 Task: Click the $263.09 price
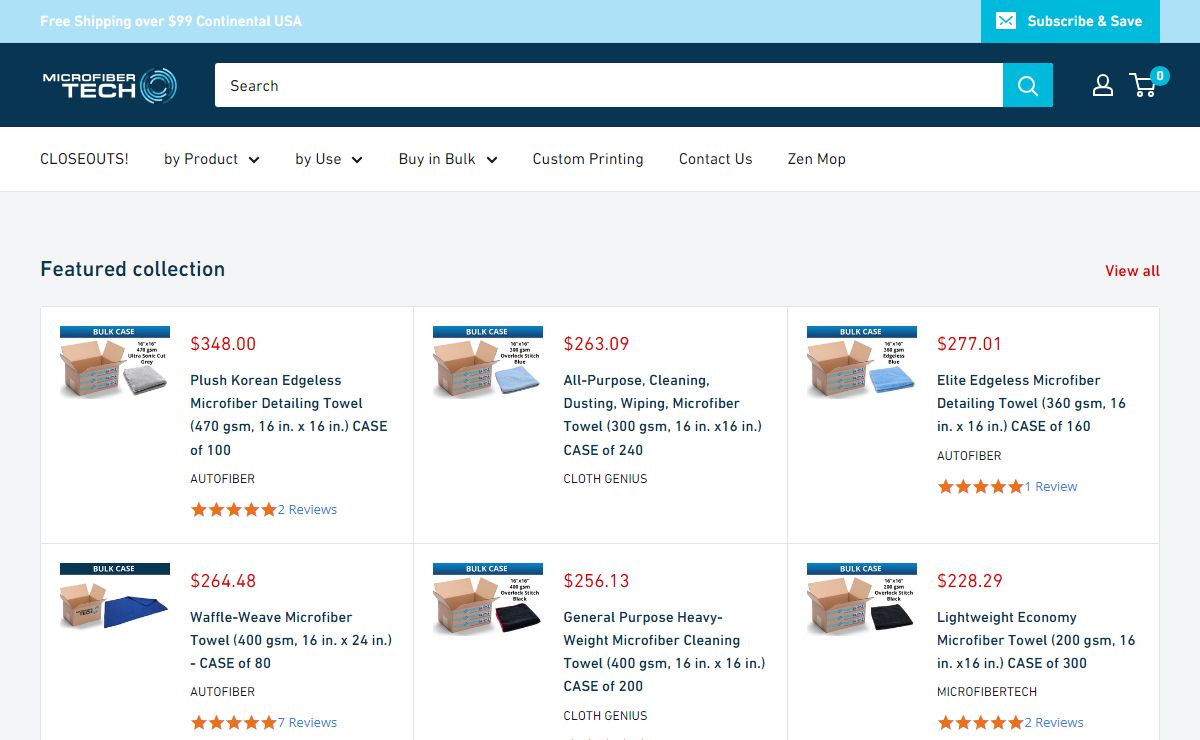596,344
